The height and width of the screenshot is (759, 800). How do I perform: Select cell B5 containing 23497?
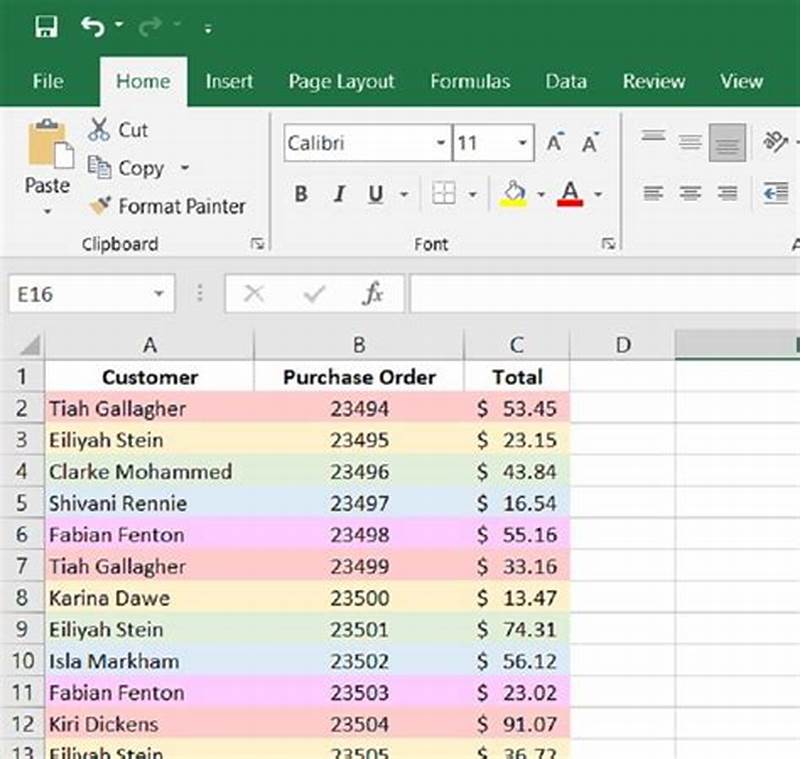[359, 503]
